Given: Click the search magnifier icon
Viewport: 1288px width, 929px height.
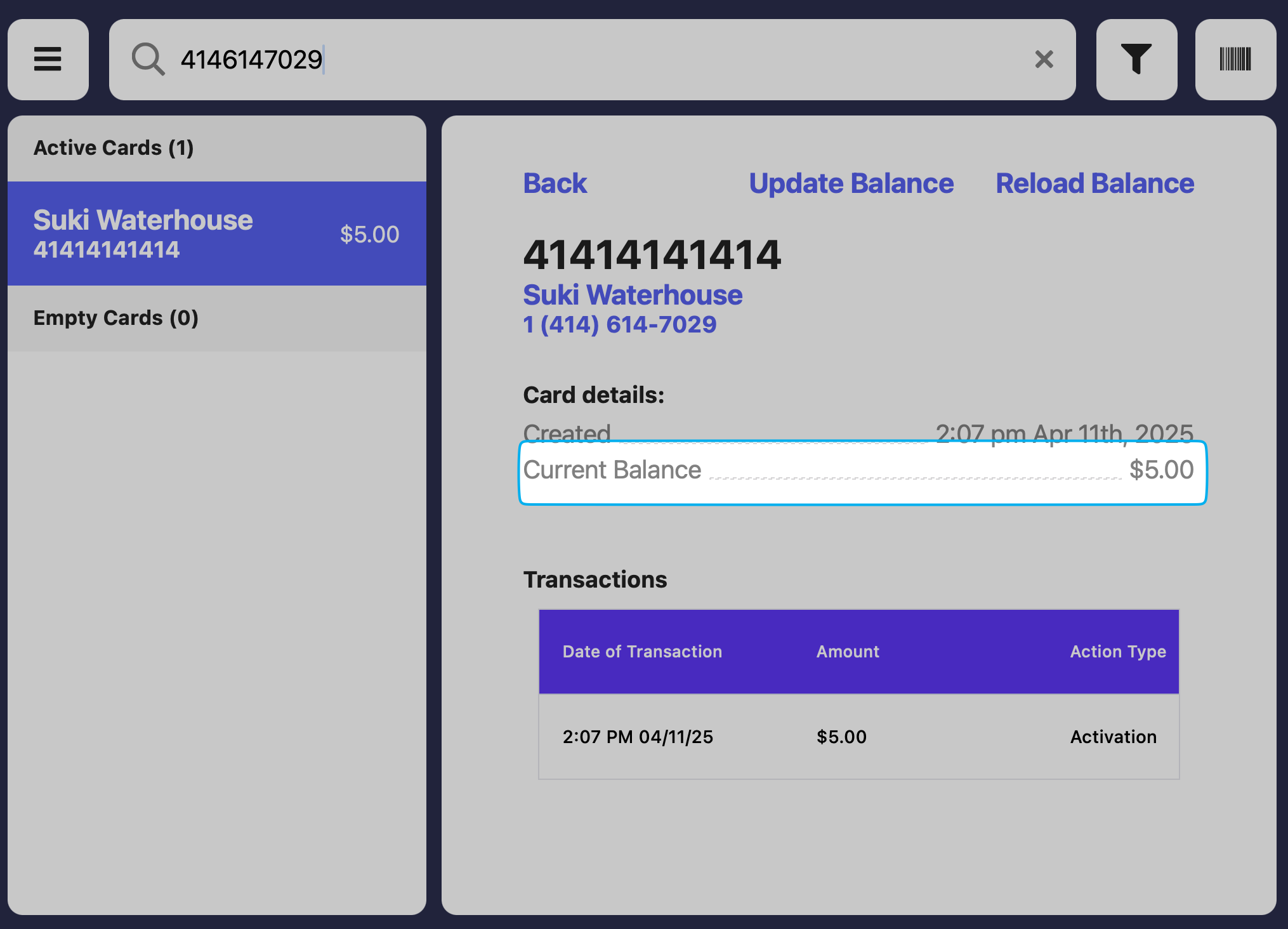Looking at the screenshot, I should [x=148, y=60].
